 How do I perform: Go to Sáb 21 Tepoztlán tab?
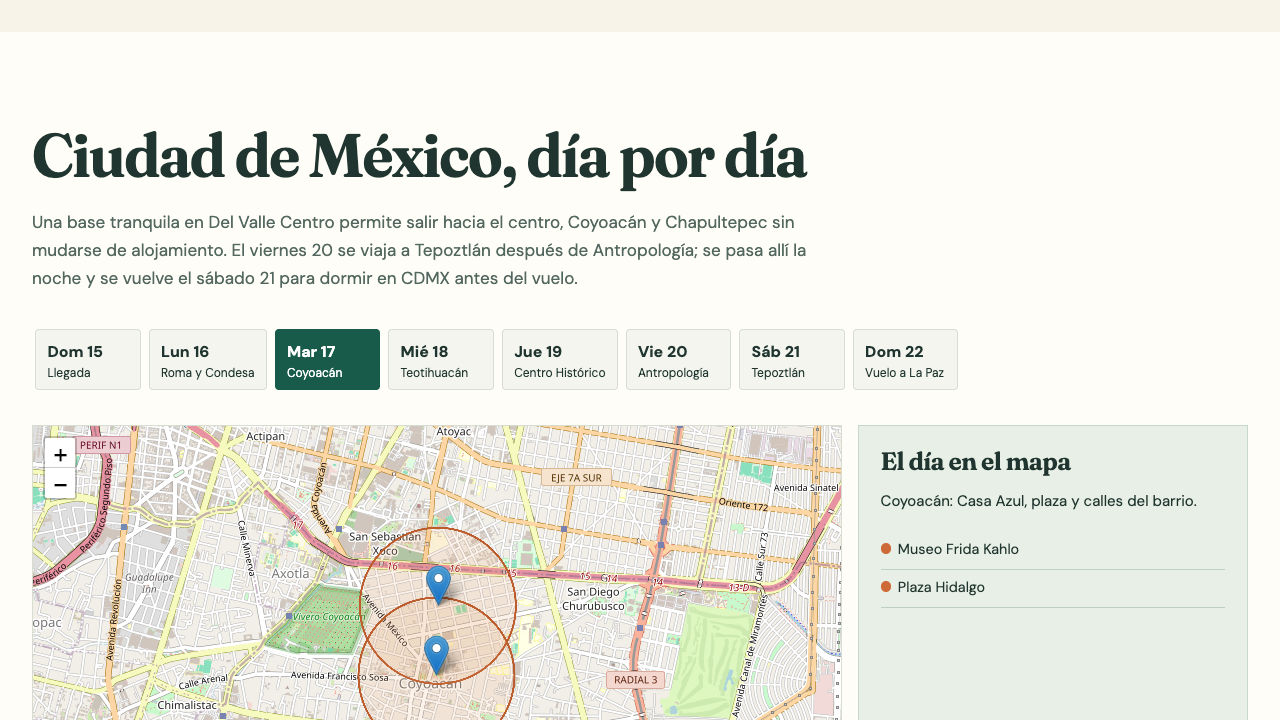(x=792, y=360)
